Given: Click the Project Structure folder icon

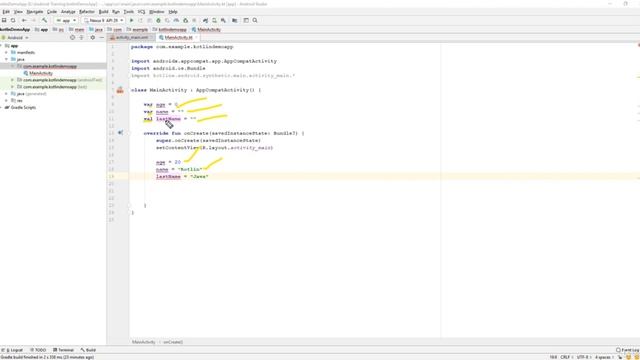Looking at the screenshot, I should click(235, 20).
